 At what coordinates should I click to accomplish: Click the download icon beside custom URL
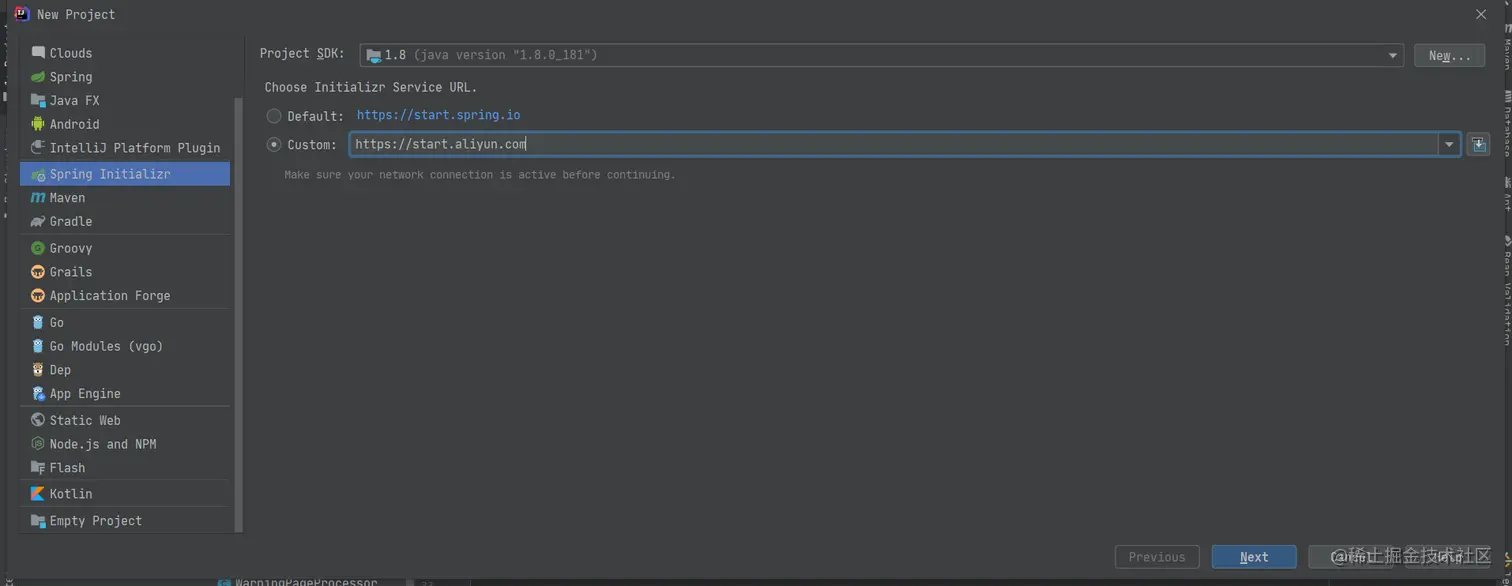[x=1478, y=145]
